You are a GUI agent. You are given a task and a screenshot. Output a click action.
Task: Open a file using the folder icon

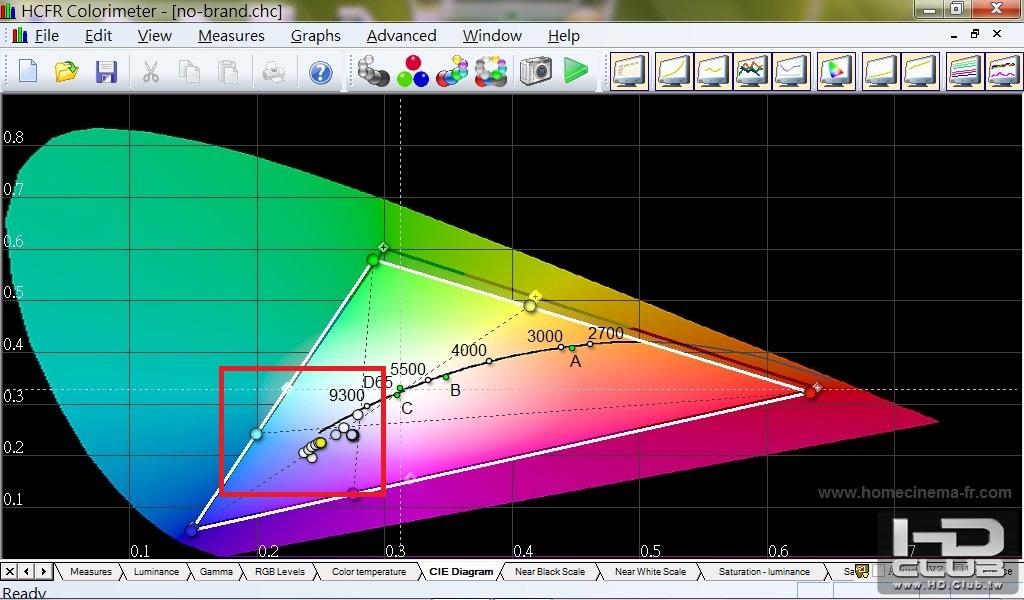click(66, 71)
